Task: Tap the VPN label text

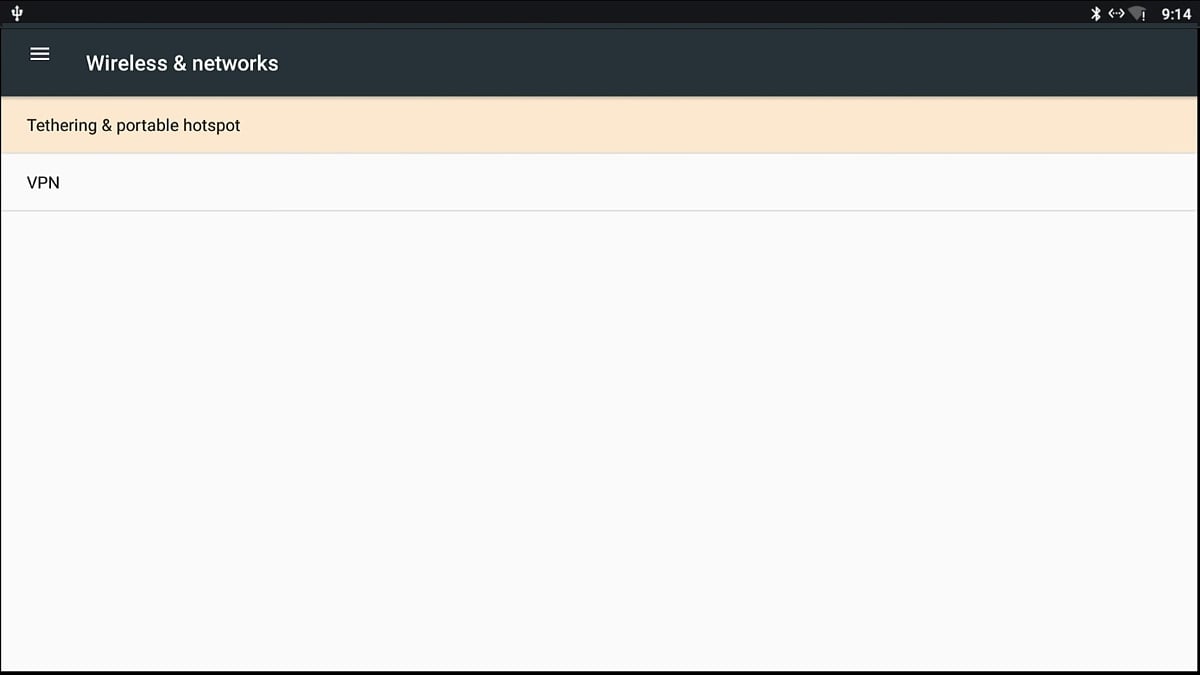Action: (x=44, y=182)
